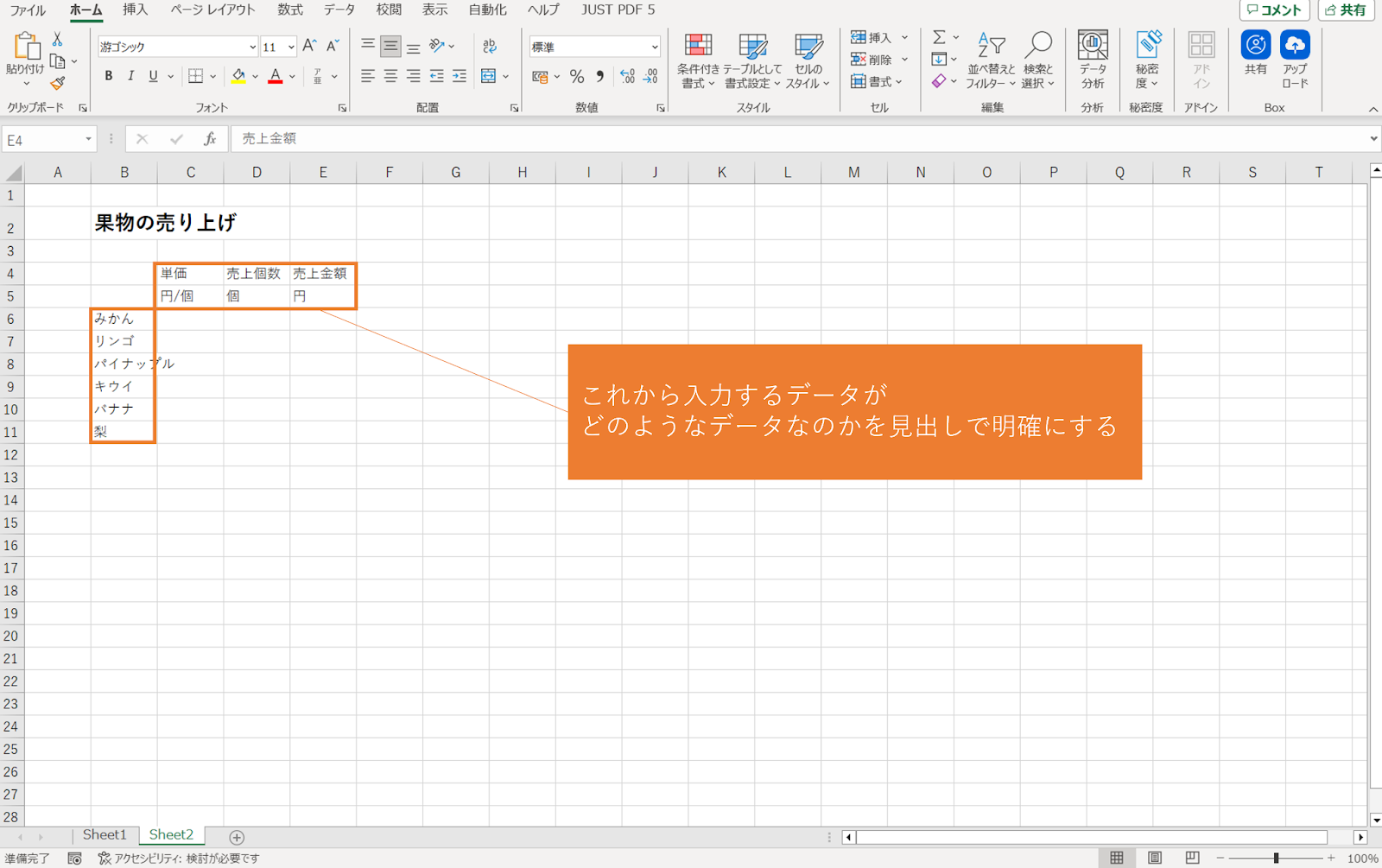Apply the red font color A
The height and width of the screenshot is (868, 1382).
click(276, 76)
